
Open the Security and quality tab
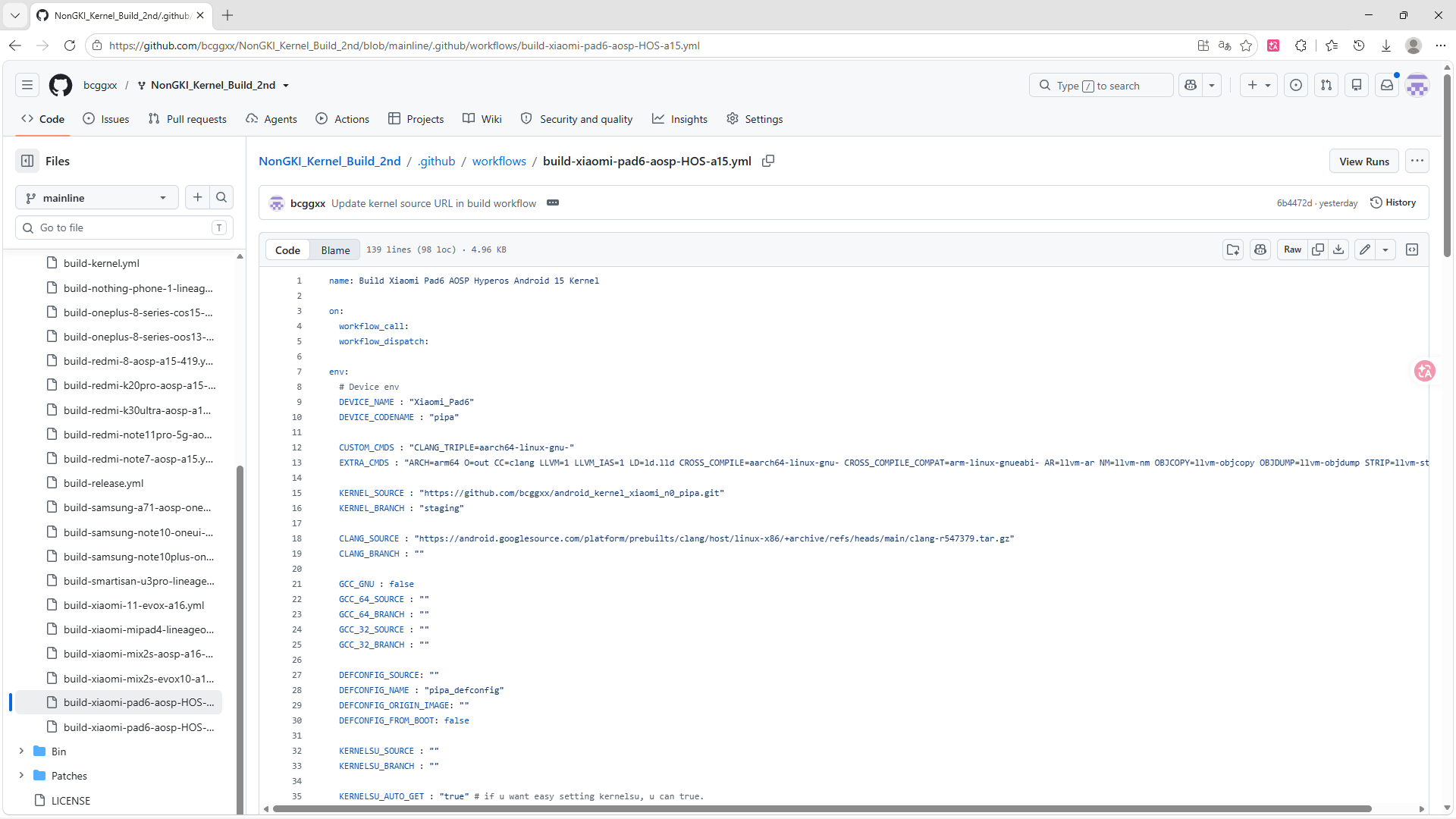(576, 119)
